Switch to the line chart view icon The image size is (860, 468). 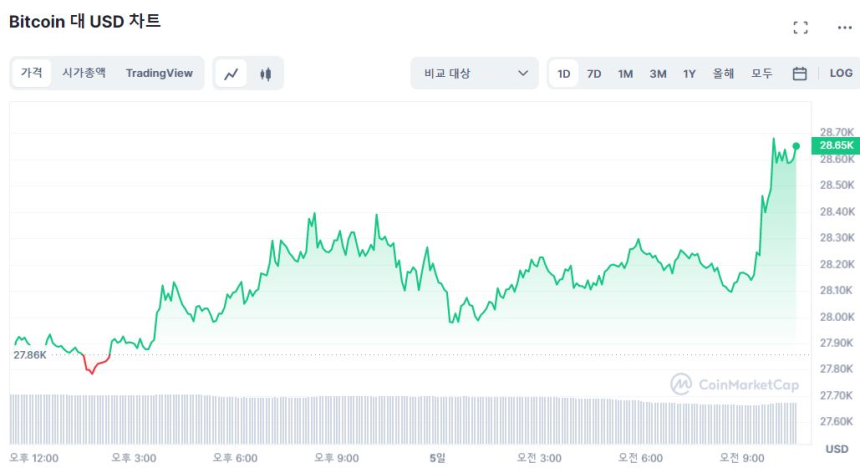(232, 73)
